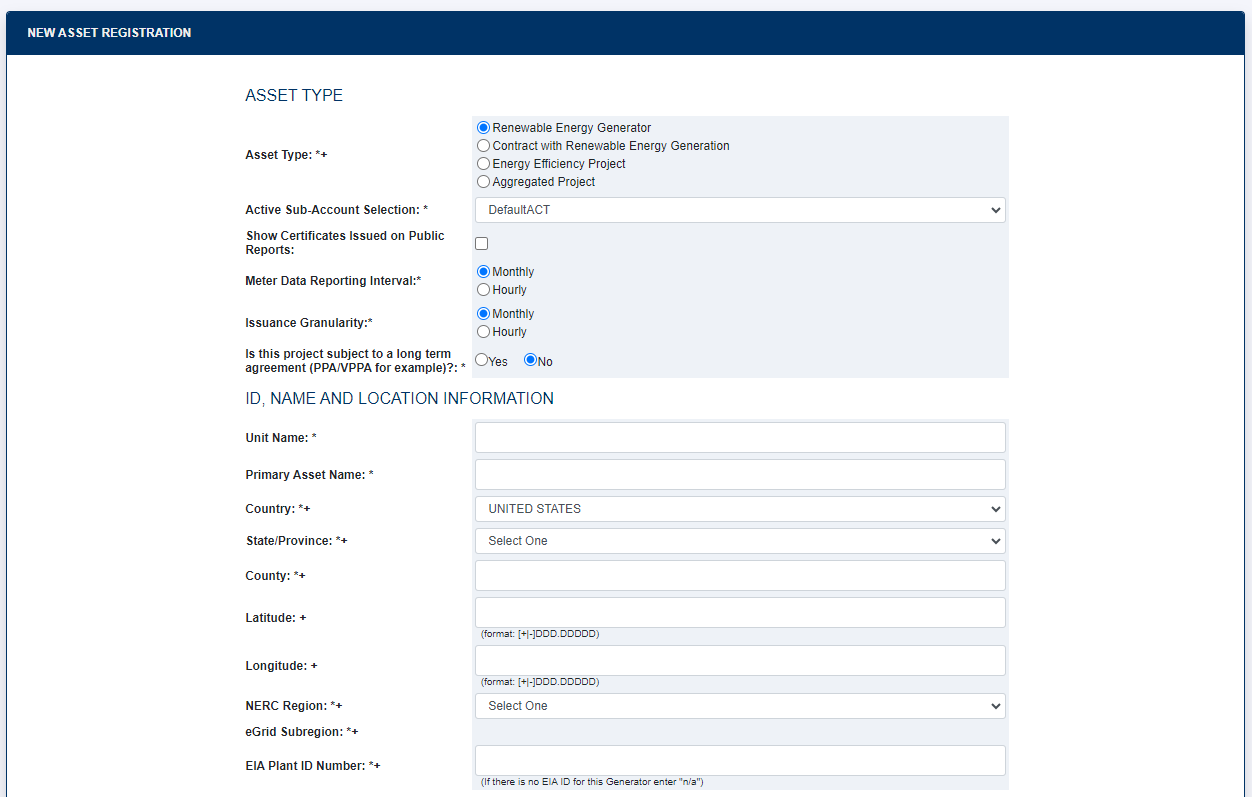Click the Issuance Granularity label

point(309,323)
